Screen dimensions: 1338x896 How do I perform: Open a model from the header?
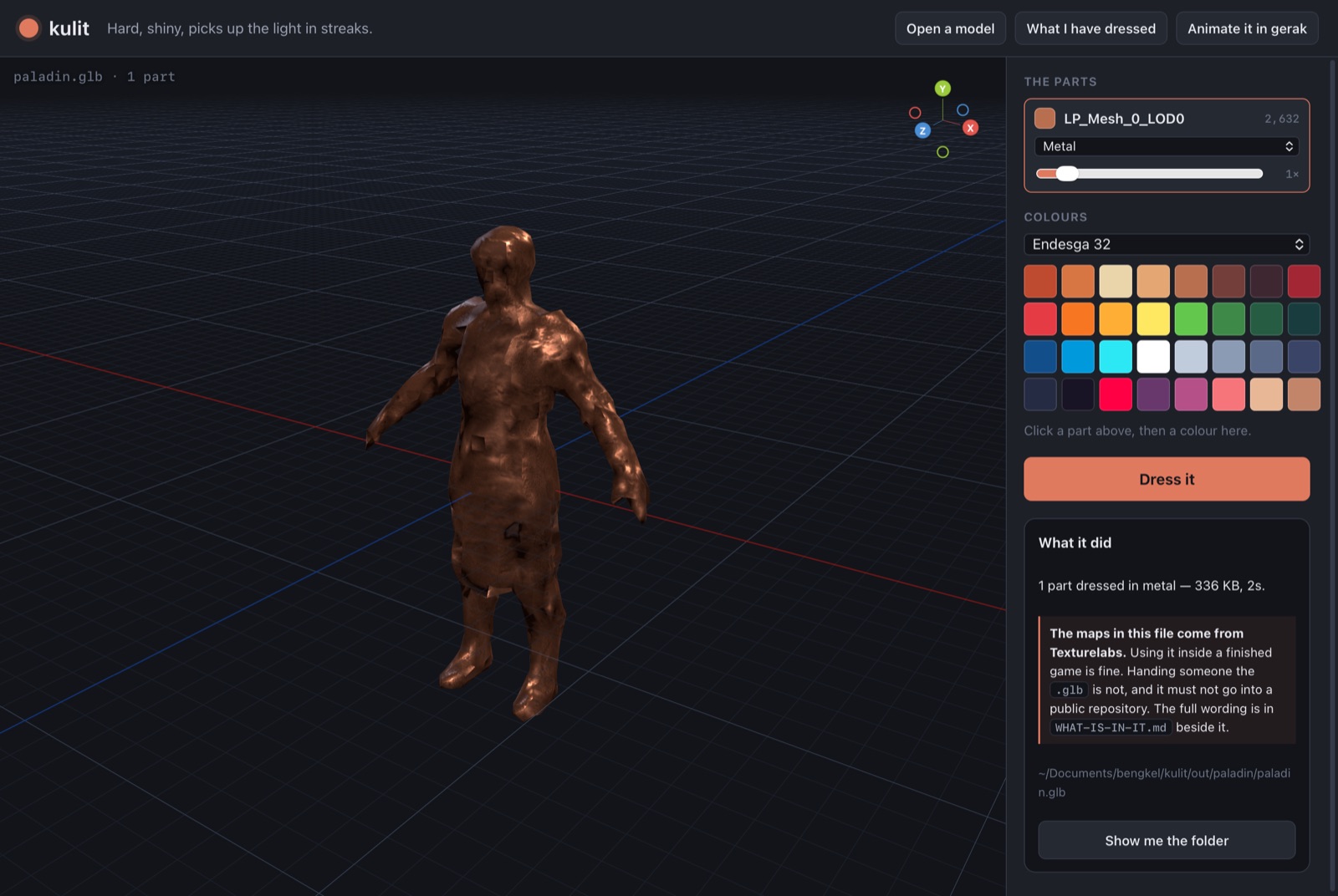[x=950, y=28]
